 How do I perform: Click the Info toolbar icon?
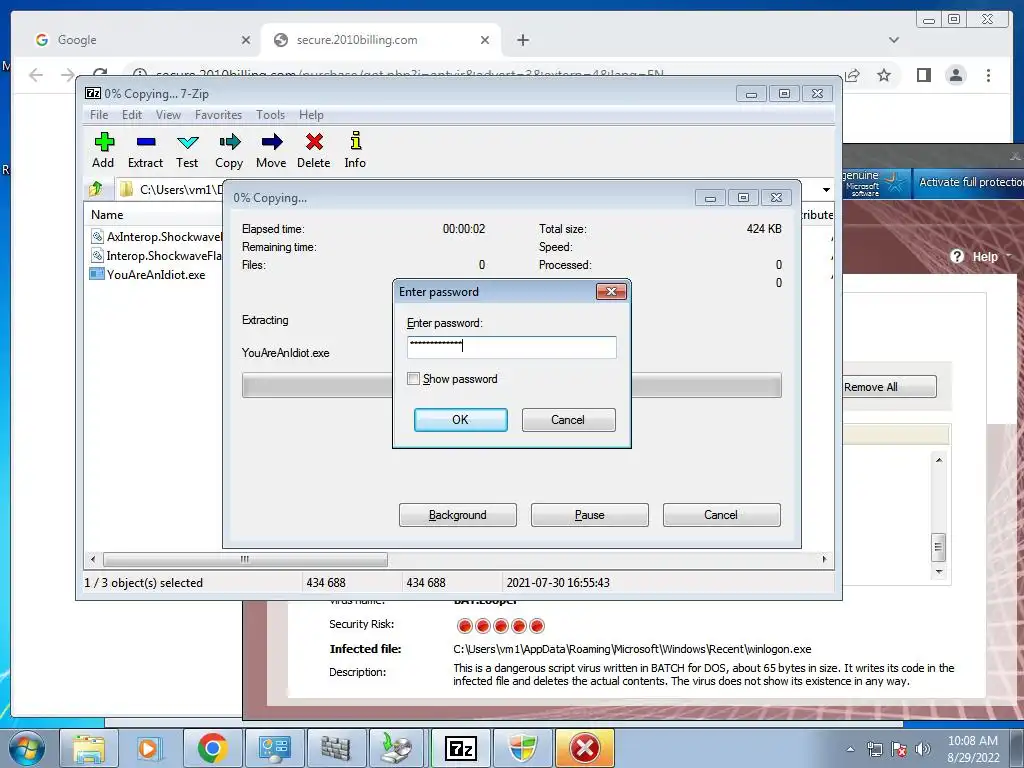click(355, 150)
